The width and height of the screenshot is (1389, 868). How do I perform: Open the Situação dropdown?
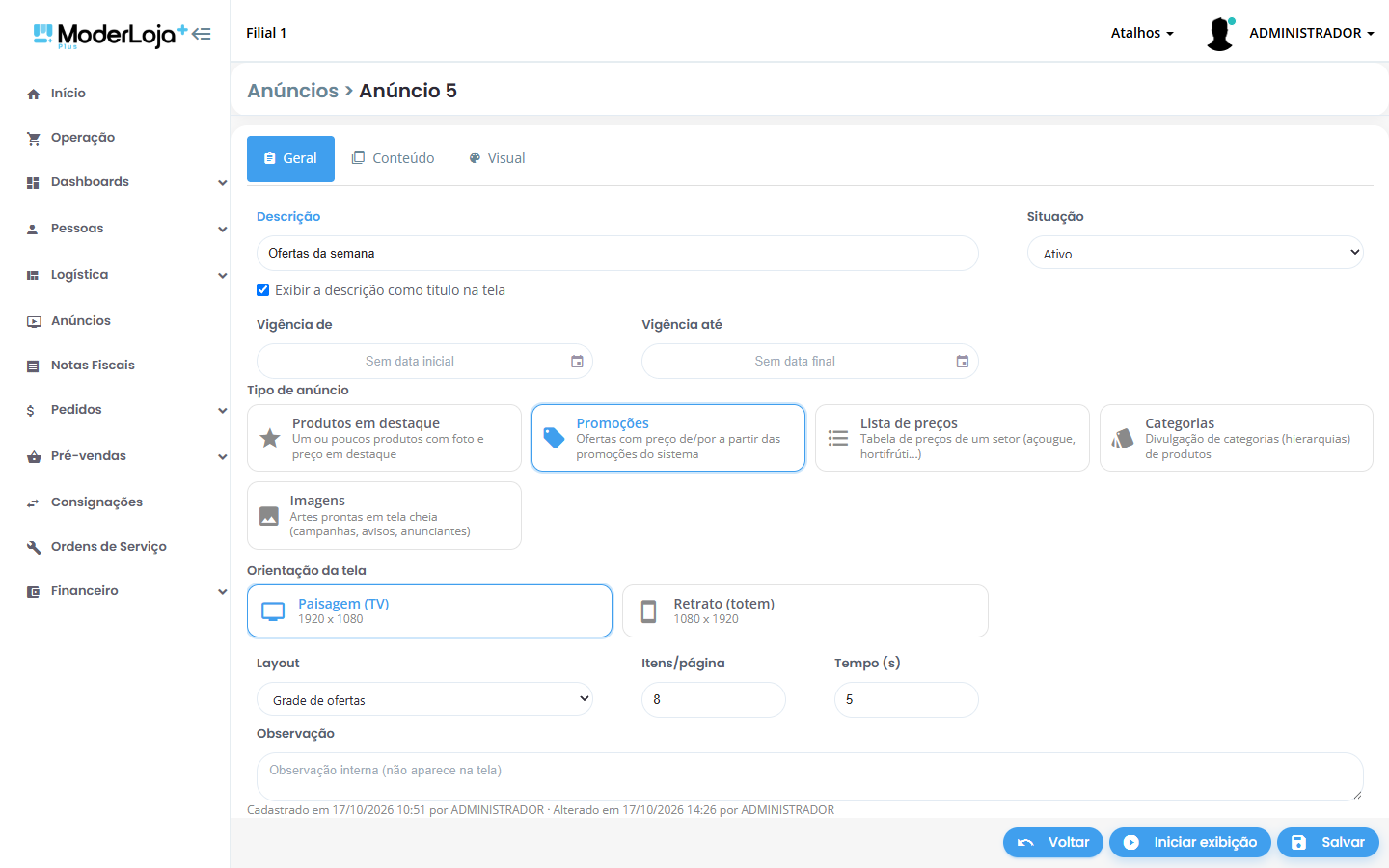[1195, 253]
